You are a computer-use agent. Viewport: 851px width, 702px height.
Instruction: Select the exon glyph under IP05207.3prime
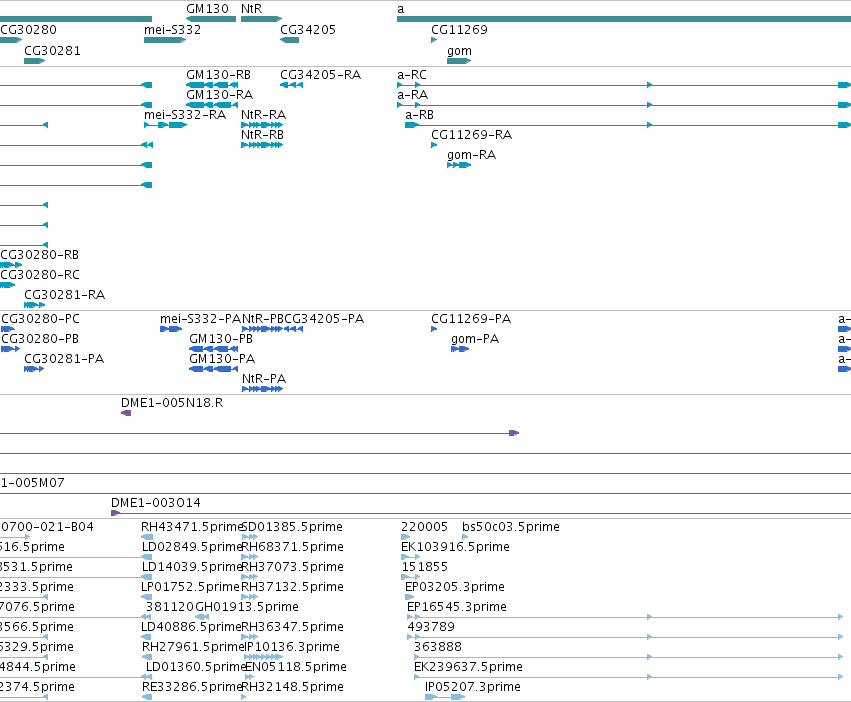point(445,697)
